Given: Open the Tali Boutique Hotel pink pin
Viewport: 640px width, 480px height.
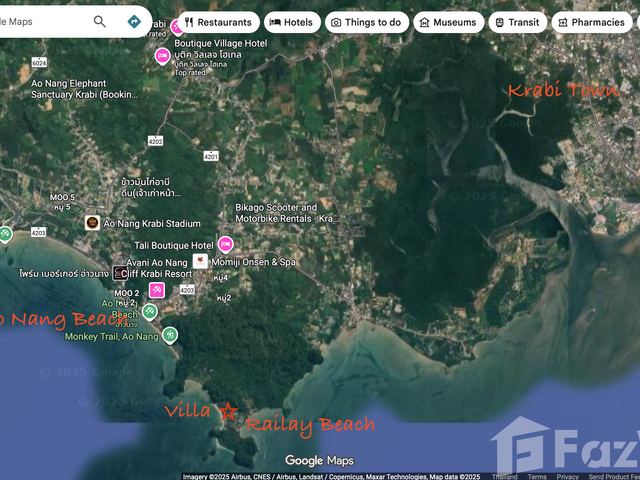Looking at the screenshot, I should (x=225, y=244).
